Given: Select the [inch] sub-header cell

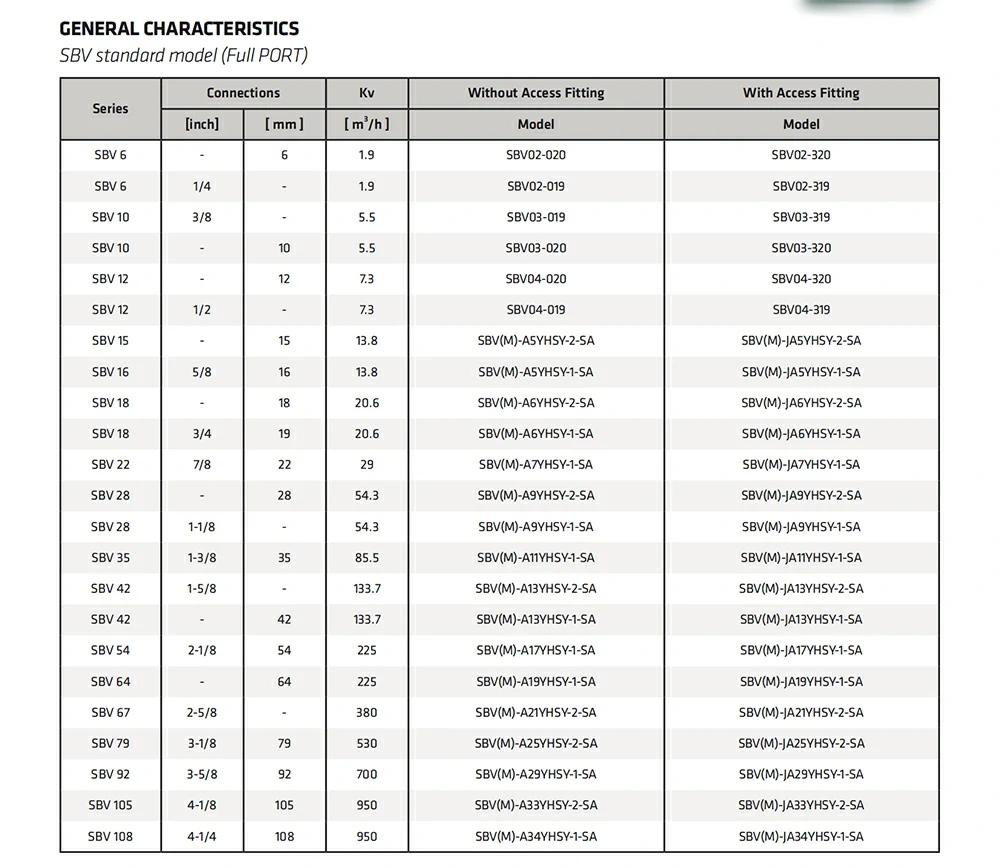Looking at the screenshot, I should tap(202, 124).
